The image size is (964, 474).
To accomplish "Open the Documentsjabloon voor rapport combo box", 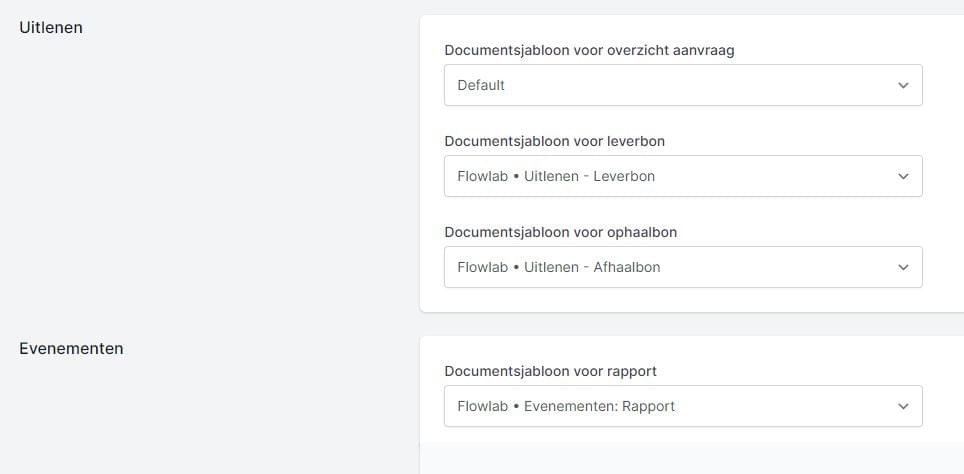I will tap(683, 406).
